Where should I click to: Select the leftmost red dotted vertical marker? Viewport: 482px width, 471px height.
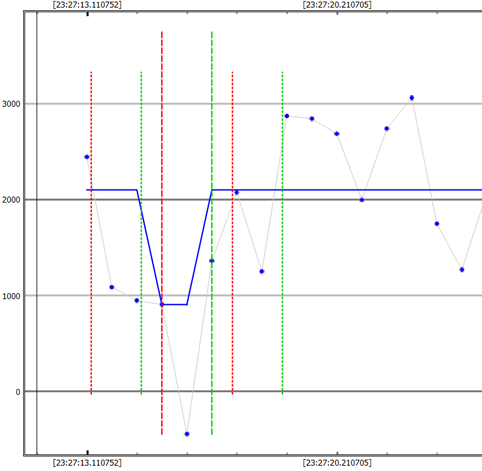pos(91,233)
